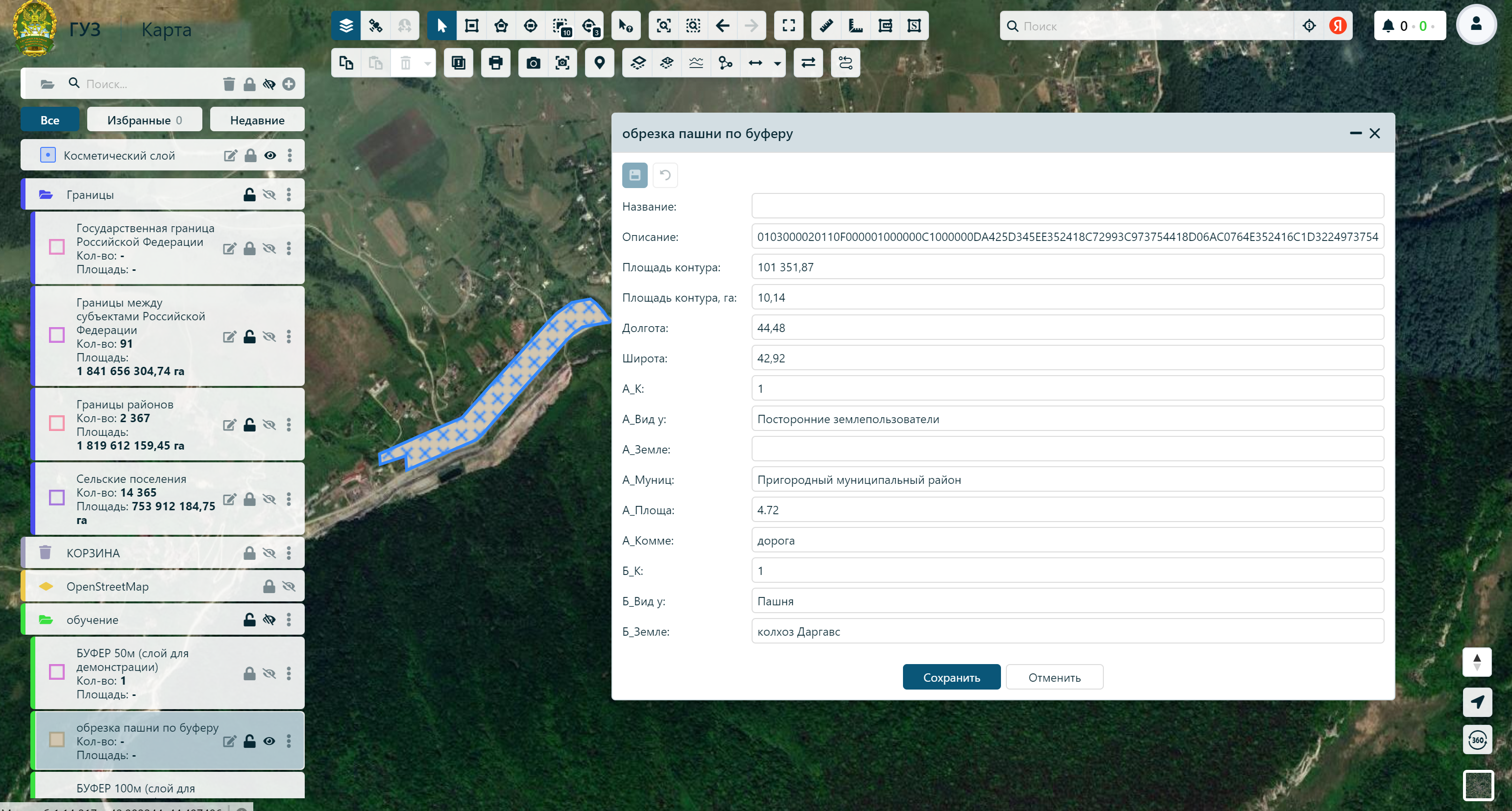Select the ruler distance measuring tool
This screenshot has height=811, width=1512.
click(x=826, y=26)
